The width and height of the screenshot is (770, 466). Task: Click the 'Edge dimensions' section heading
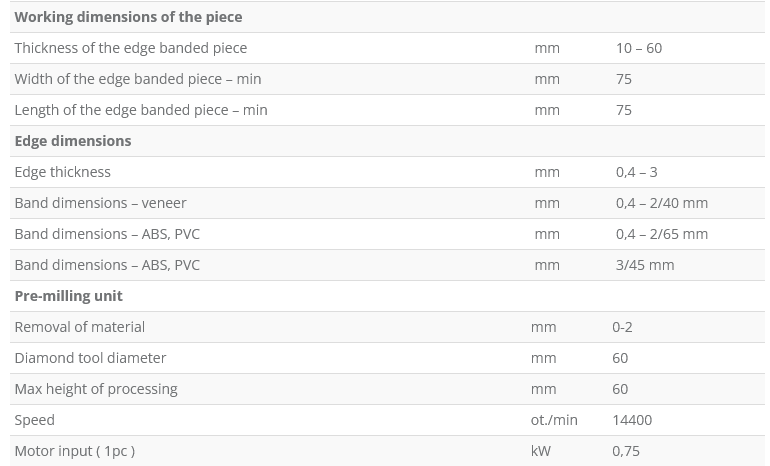click(x=73, y=141)
